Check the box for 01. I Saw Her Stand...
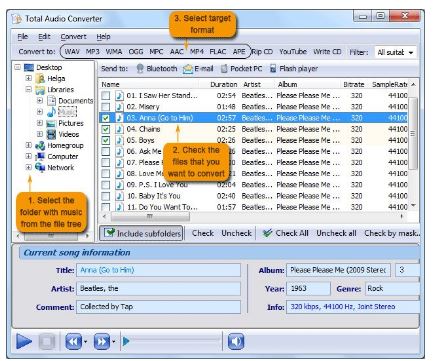The width and height of the screenshot is (435, 361). 106,95
